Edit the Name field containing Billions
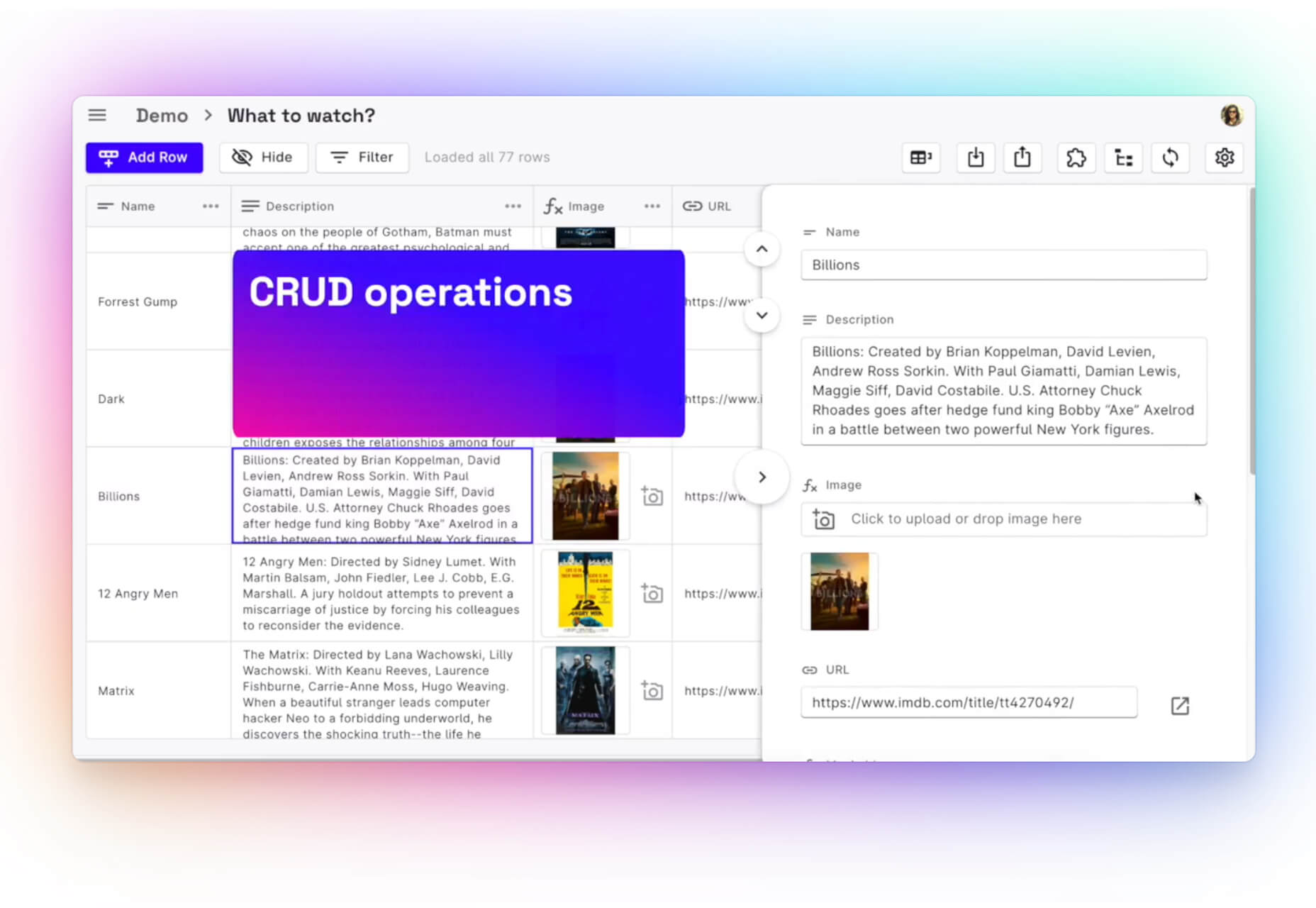The image size is (1316, 908). point(1003,265)
